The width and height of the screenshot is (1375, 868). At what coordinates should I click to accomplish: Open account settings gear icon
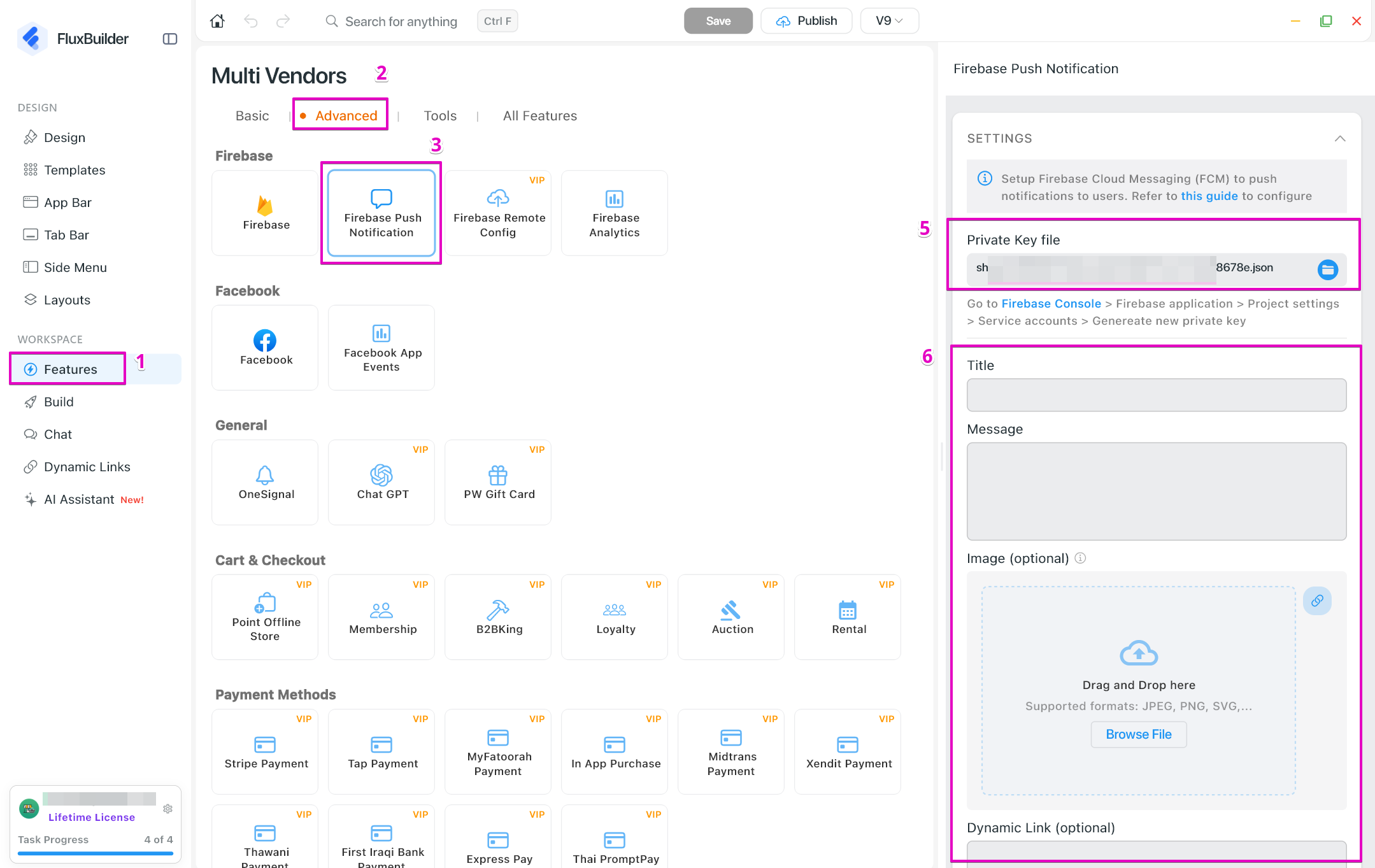[x=167, y=808]
